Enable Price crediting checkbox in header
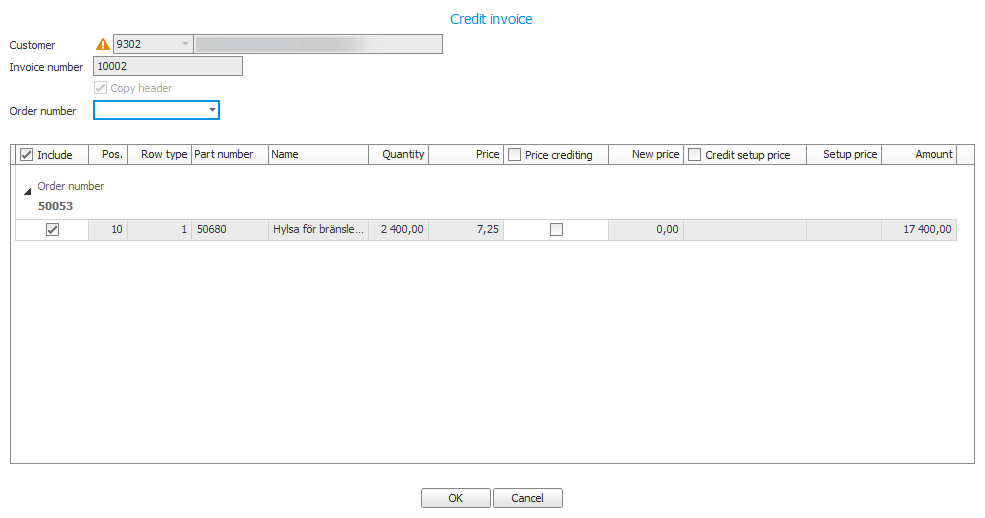The image size is (985, 518). click(x=515, y=155)
